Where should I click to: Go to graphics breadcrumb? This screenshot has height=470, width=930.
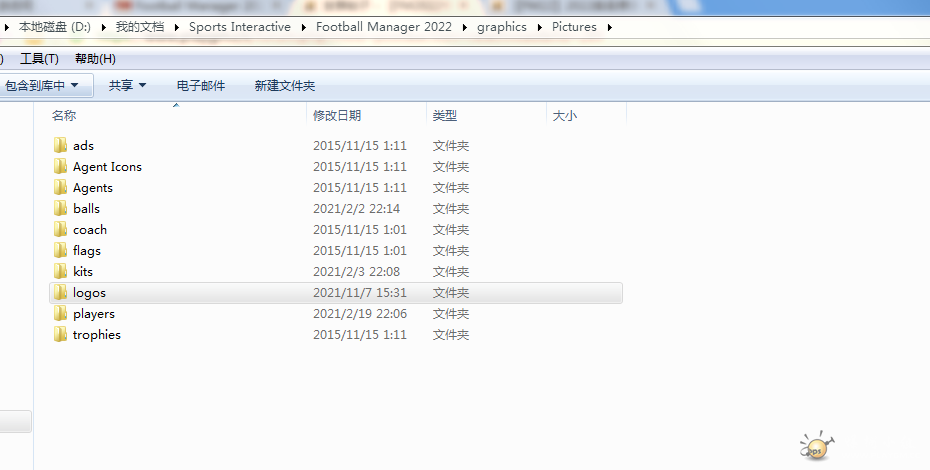coord(502,27)
